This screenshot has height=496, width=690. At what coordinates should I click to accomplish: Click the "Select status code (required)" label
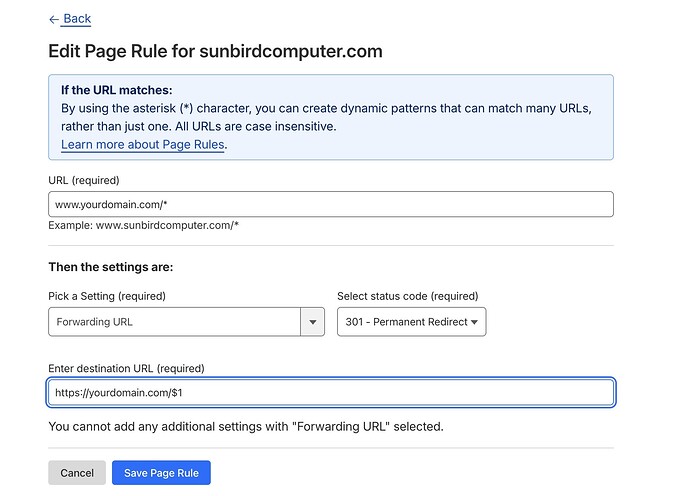[x=407, y=296]
